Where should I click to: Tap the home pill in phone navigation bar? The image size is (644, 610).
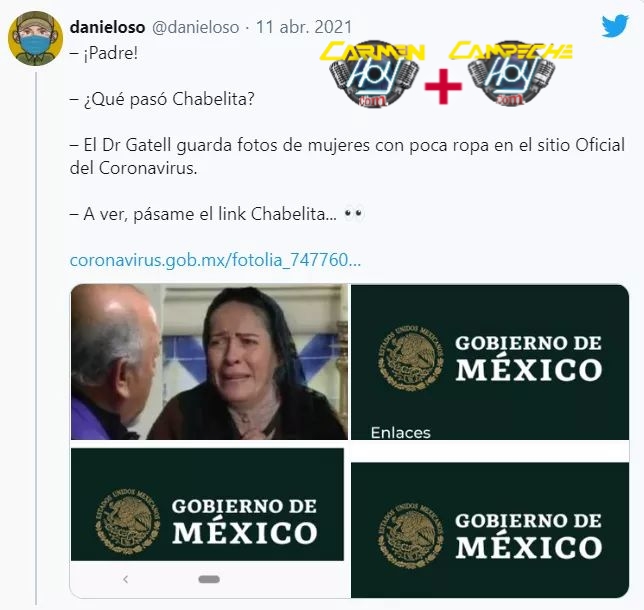(x=209, y=579)
